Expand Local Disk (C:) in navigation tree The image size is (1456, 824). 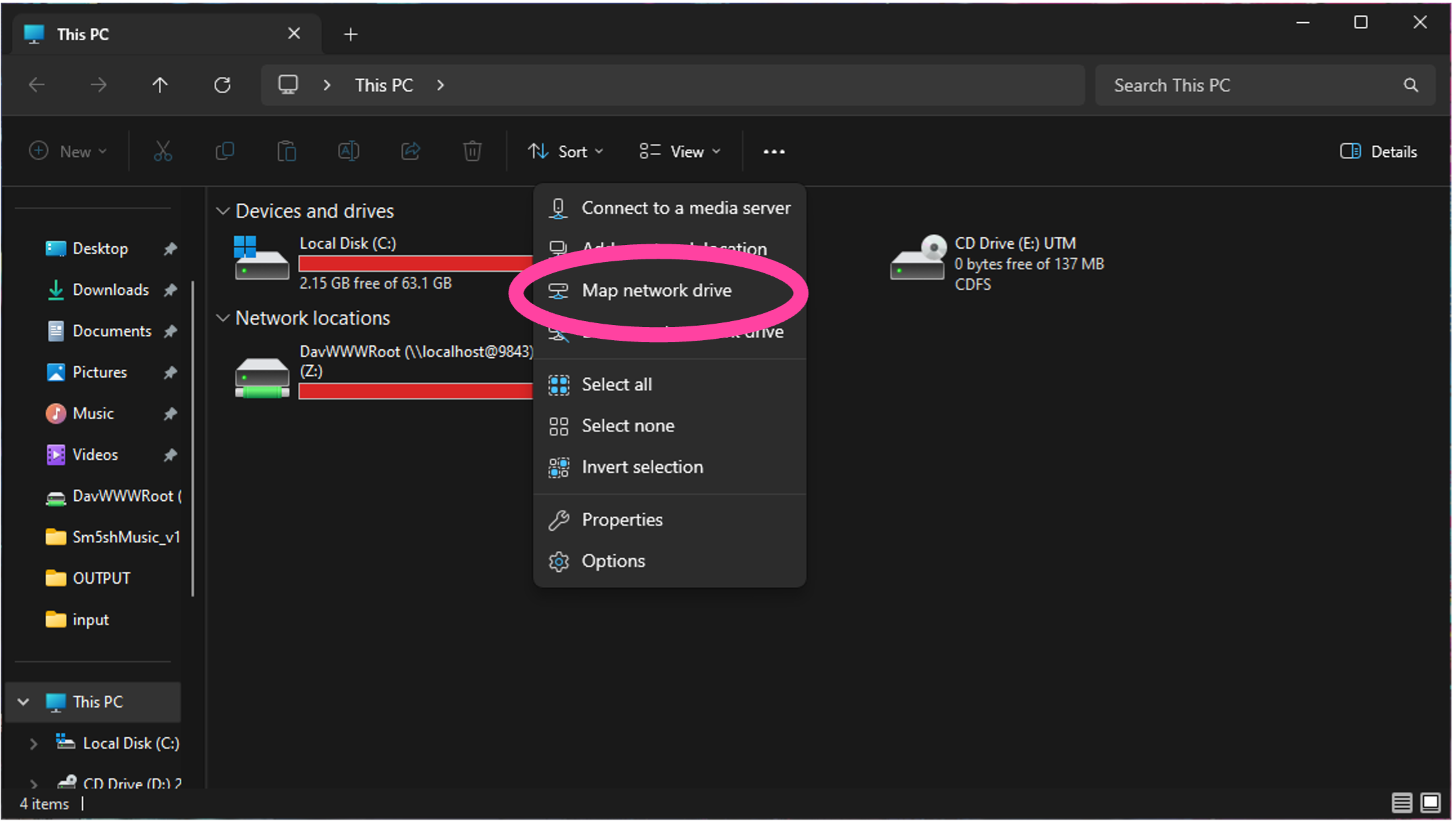[x=33, y=743]
